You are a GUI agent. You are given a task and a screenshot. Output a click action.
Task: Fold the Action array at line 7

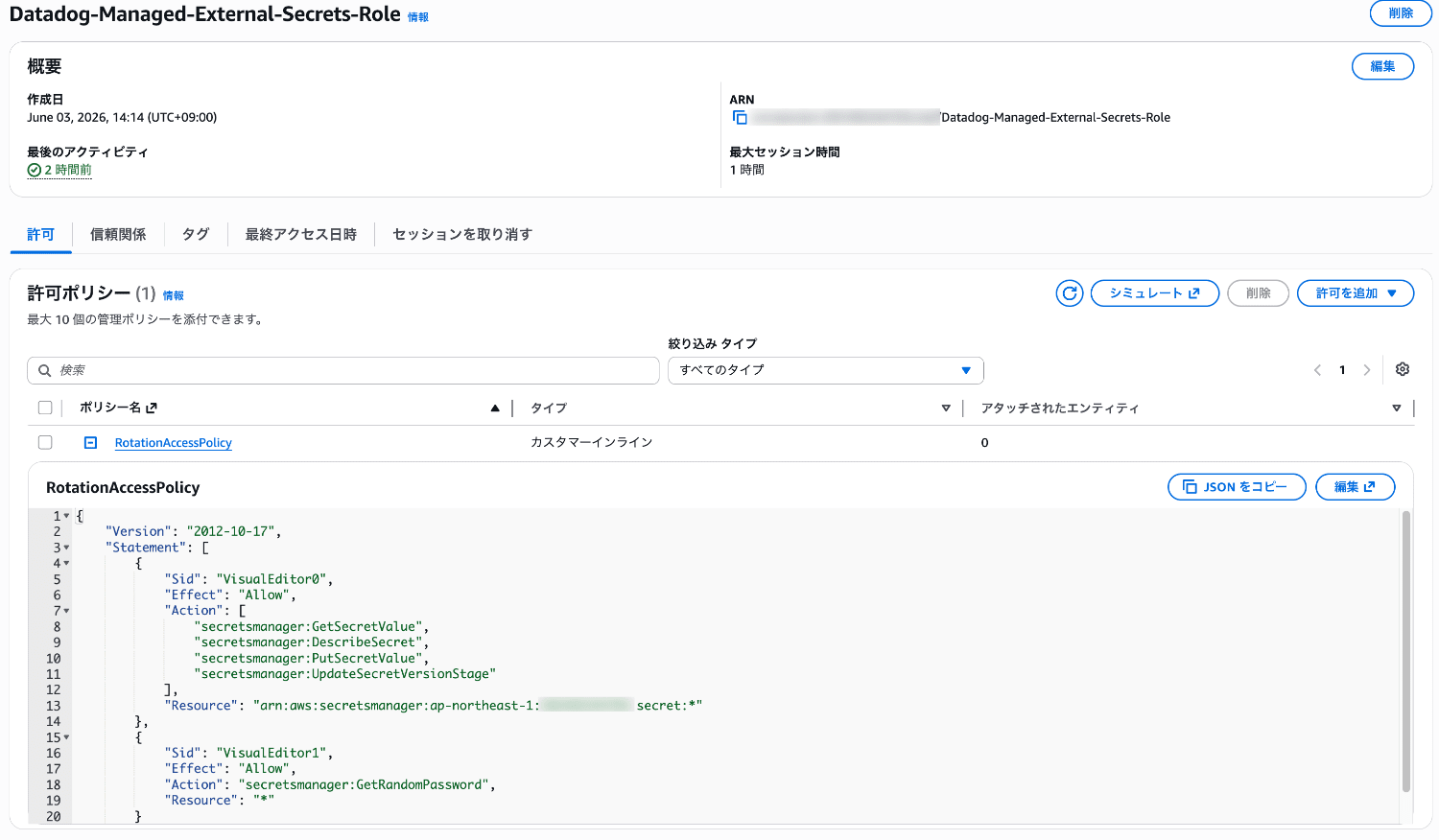pyautogui.click(x=66, y=611)
